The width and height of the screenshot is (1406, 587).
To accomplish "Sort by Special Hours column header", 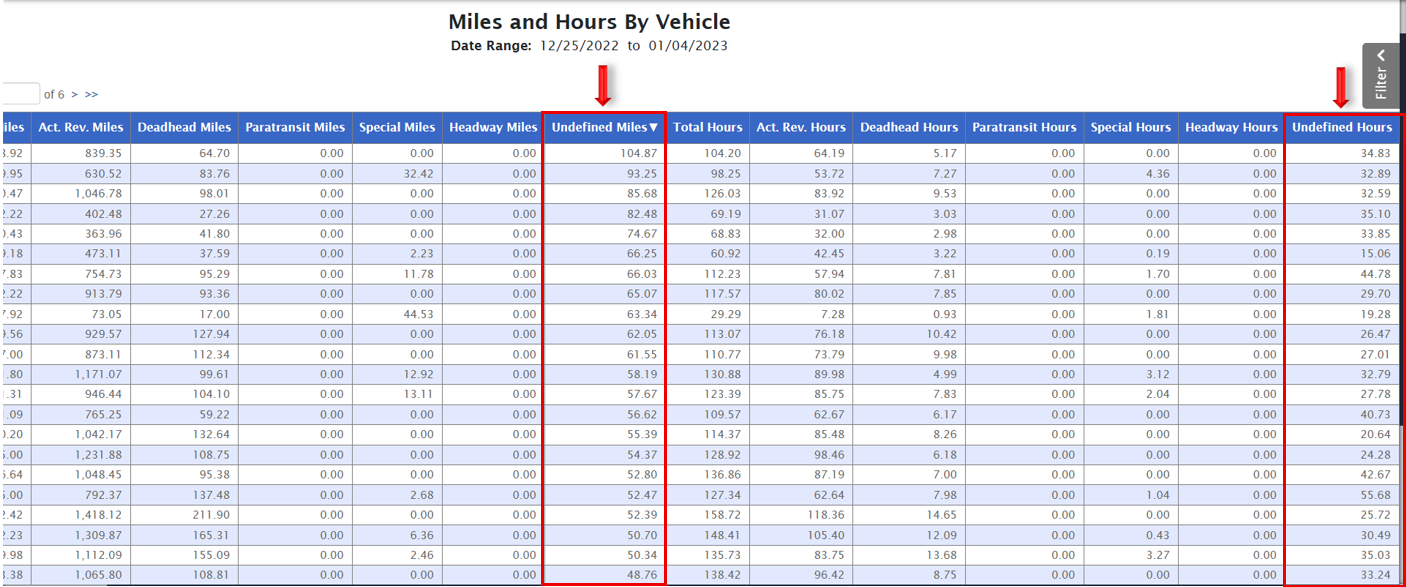I will 1130,127.
